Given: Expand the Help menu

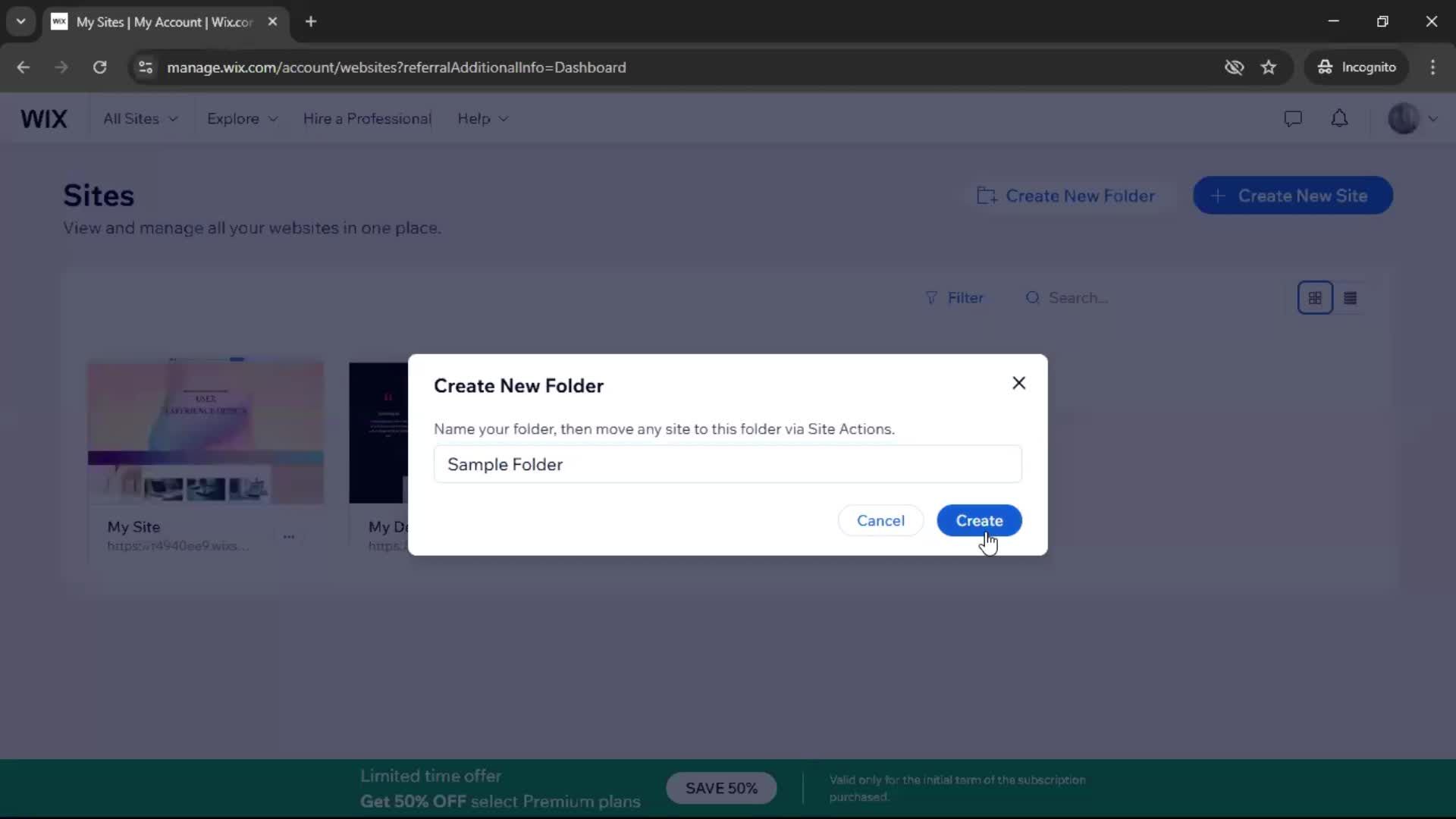Looking at the screenshot, I should [483, 119].
